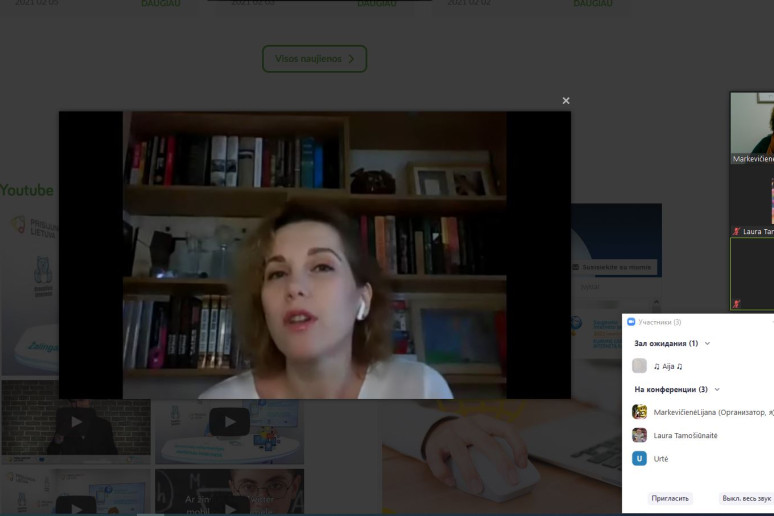
Task: Click the Zoom icon in Участники panel title
Action: [631, 322]
